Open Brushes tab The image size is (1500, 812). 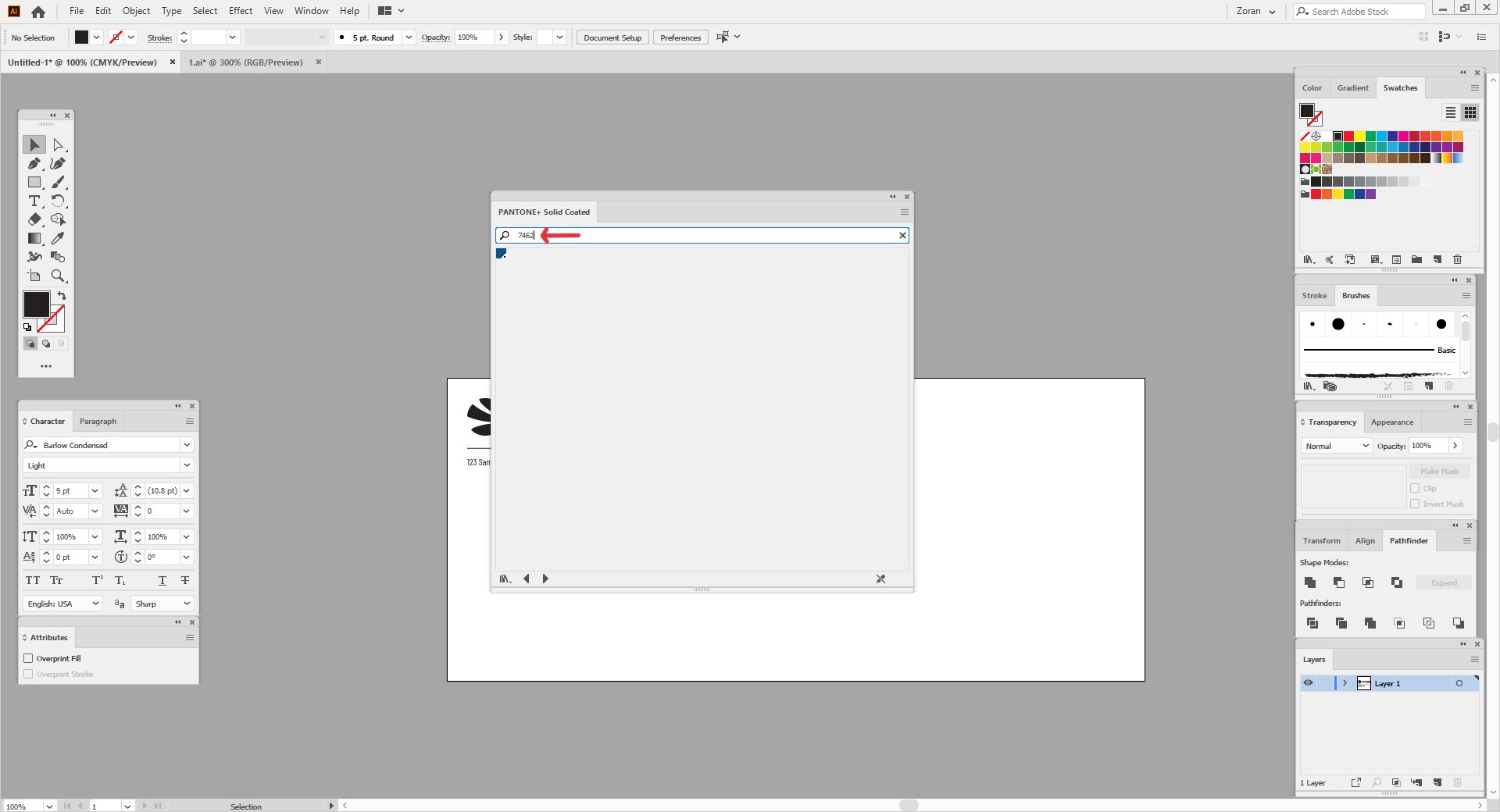[1355, 295]
